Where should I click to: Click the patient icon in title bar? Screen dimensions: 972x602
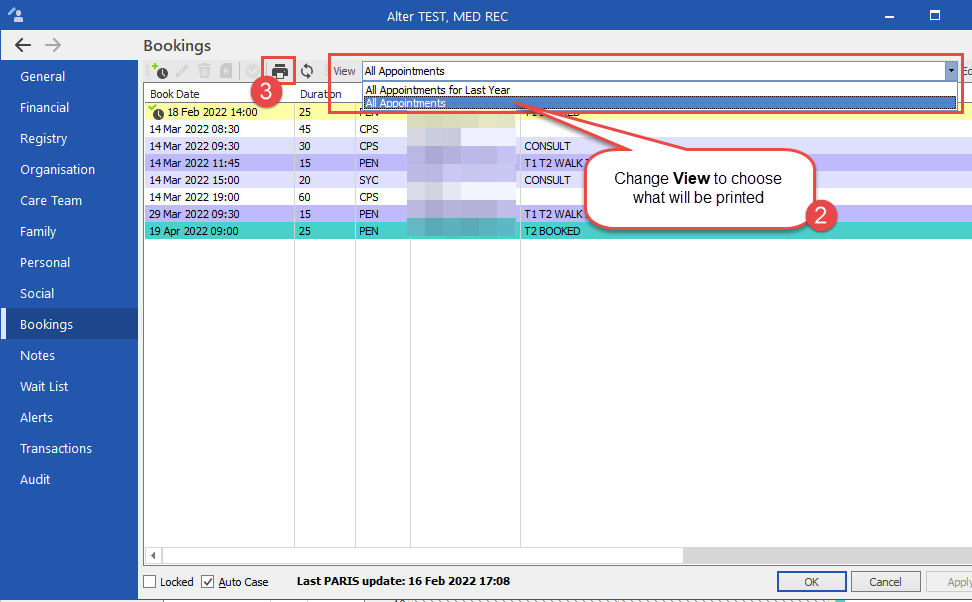15,14
